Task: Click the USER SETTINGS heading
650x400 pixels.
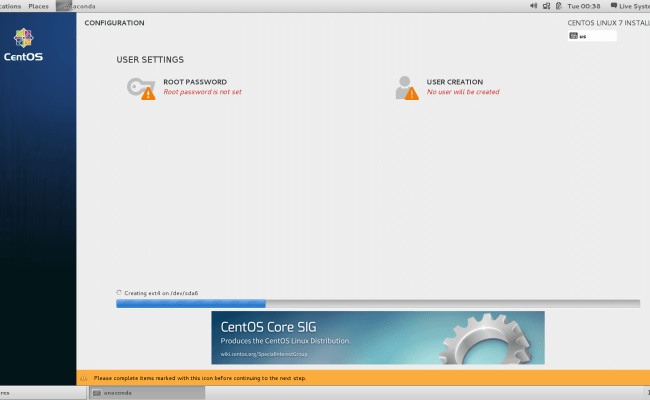Action: point(150,60)
